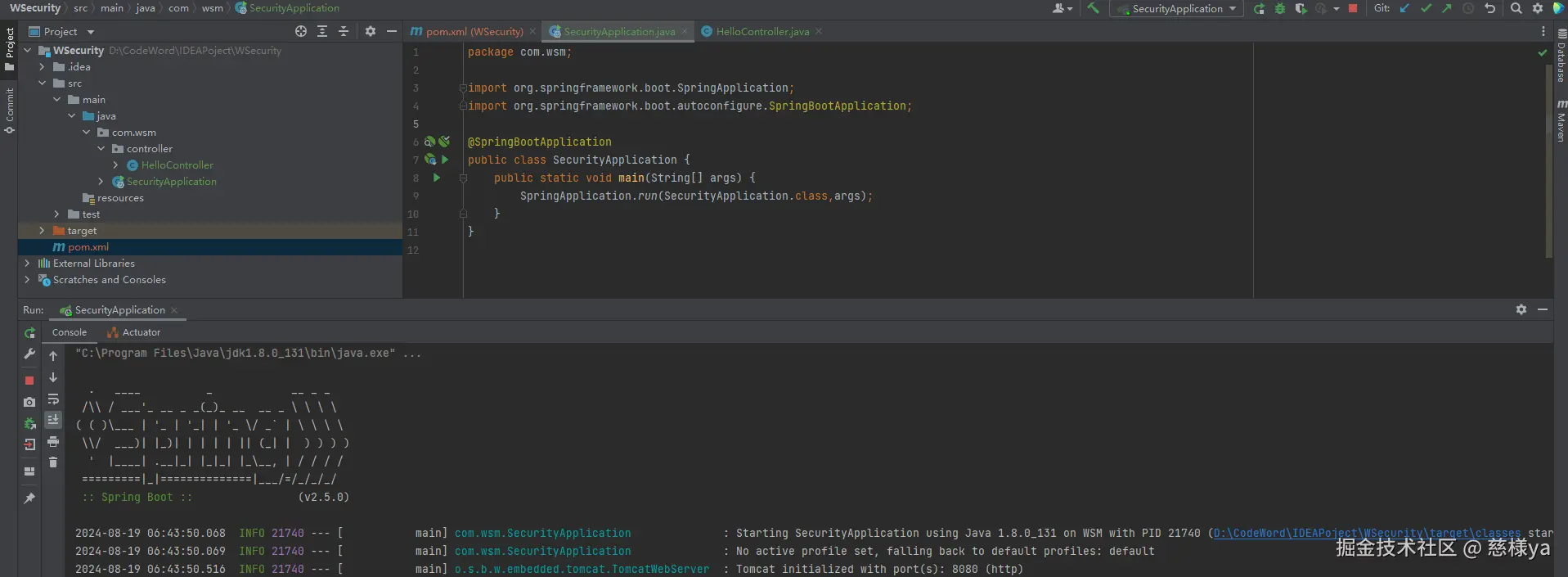Open Search Everywhere magnifier icon

click(x=1516, y=8)
